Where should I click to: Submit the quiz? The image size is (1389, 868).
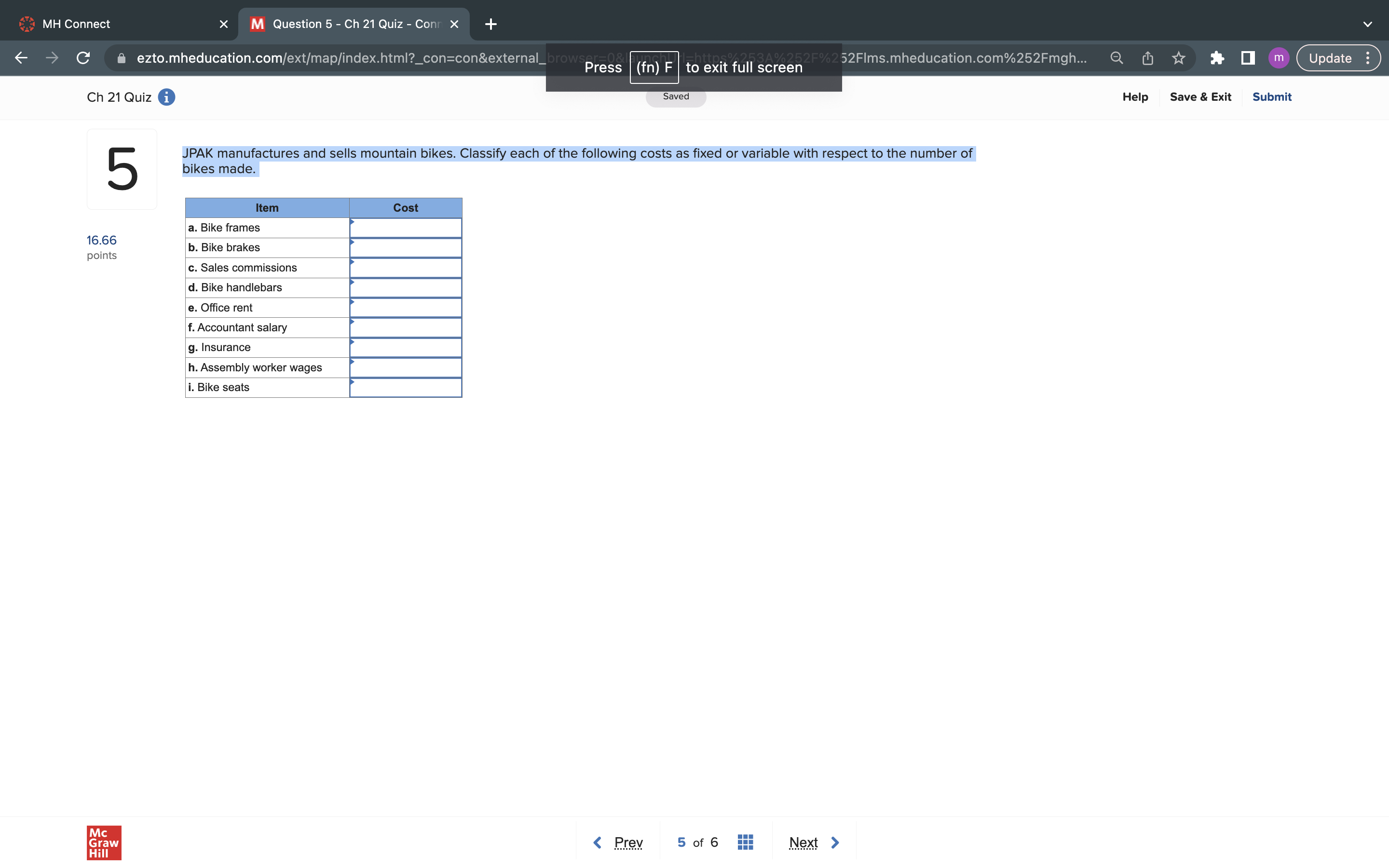click(x=1271, y=97)
